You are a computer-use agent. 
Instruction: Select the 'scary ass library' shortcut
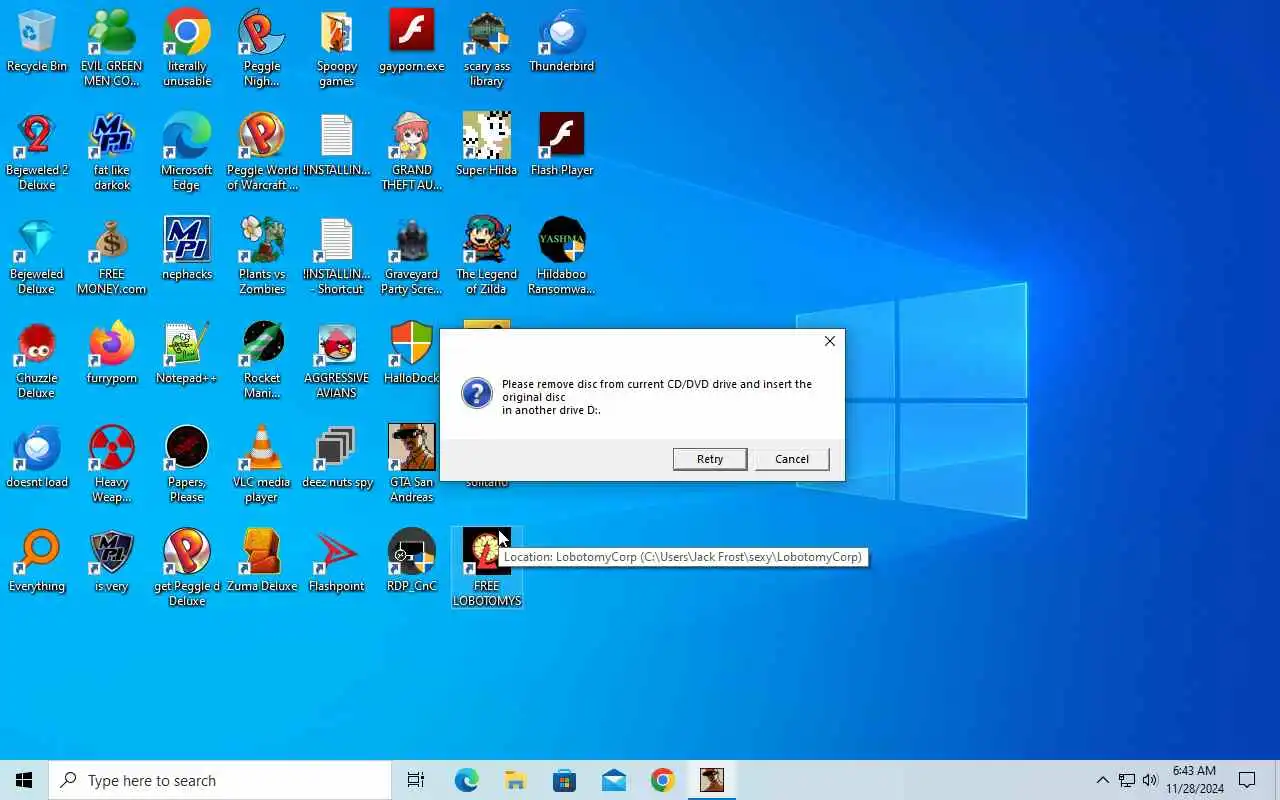[x=487, y=48]
